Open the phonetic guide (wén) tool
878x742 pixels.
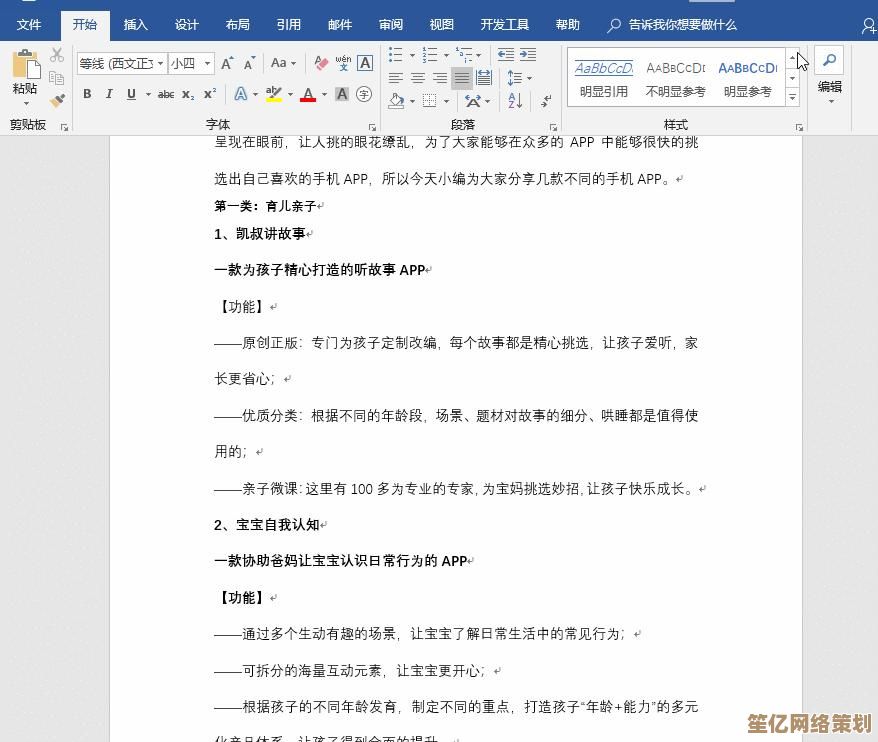(343, 63)
